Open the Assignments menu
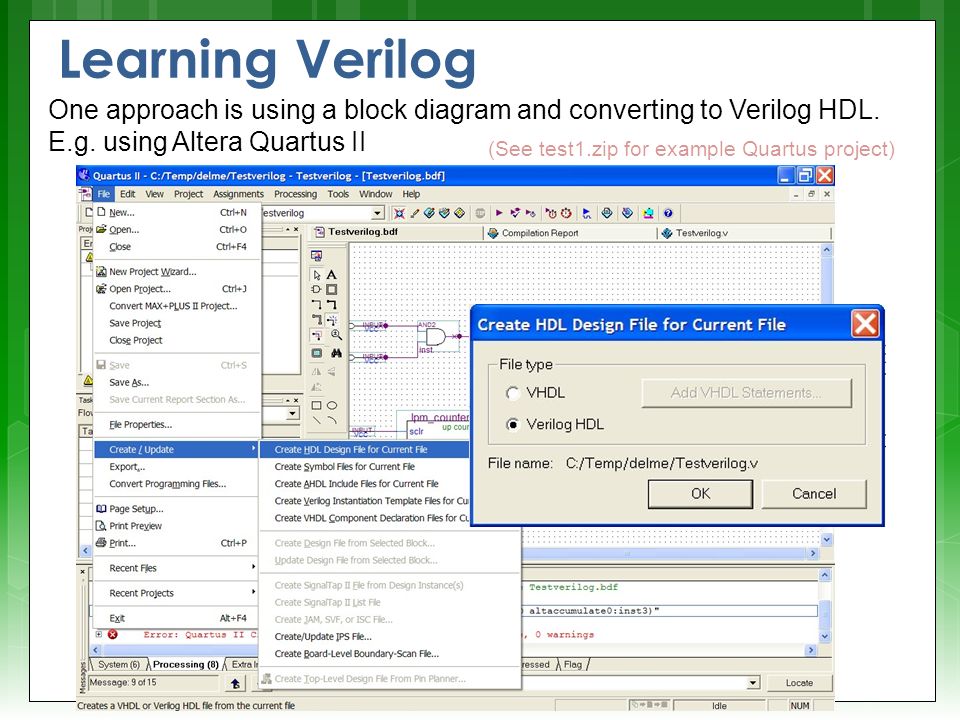Screen dimensions: 960x720 (x=238, y=194)
